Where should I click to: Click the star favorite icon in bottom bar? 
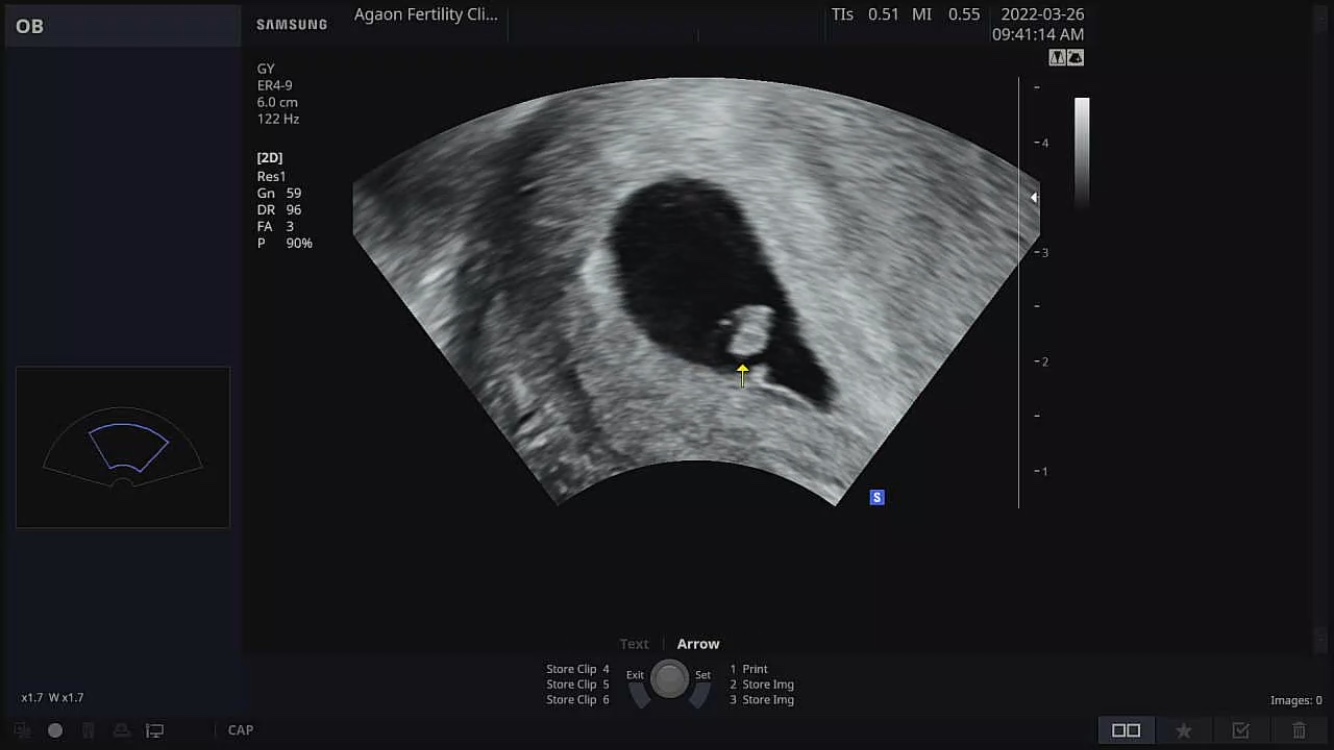[1184, 731]
